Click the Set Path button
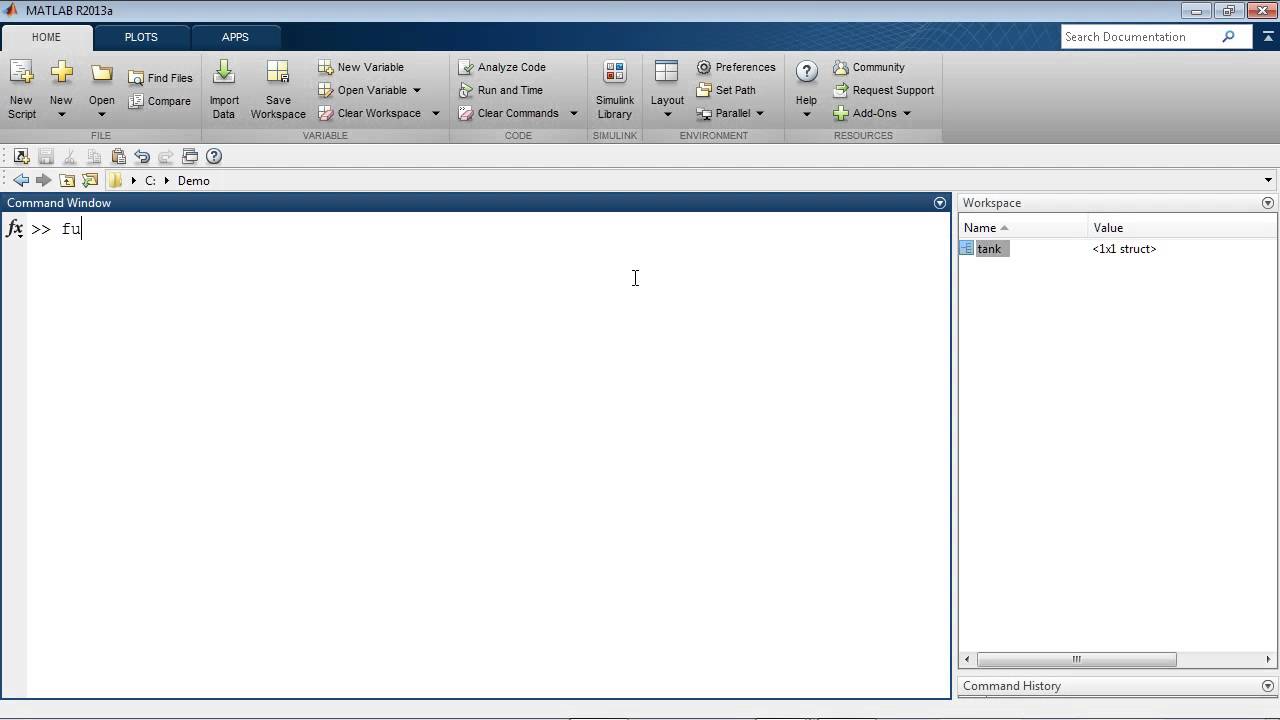Screen dimensions: 1280x720 coord(726,90)
